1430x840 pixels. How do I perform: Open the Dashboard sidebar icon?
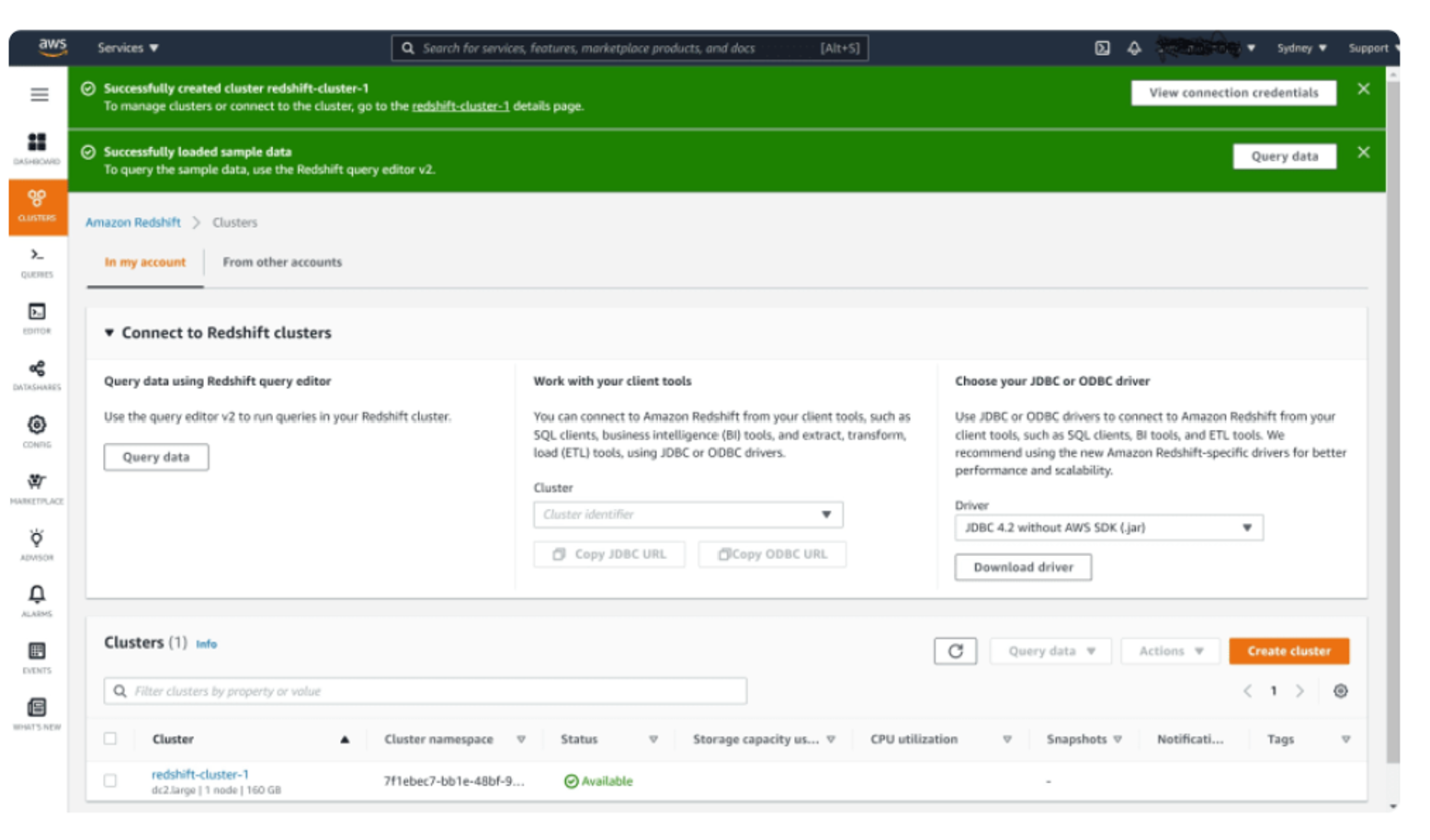tap(37, 147)
